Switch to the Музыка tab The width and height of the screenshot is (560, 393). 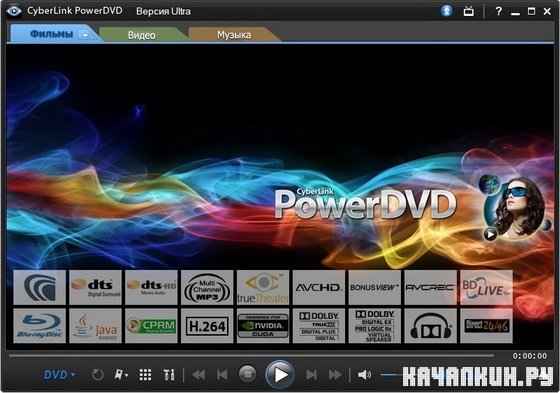(234, 35)
